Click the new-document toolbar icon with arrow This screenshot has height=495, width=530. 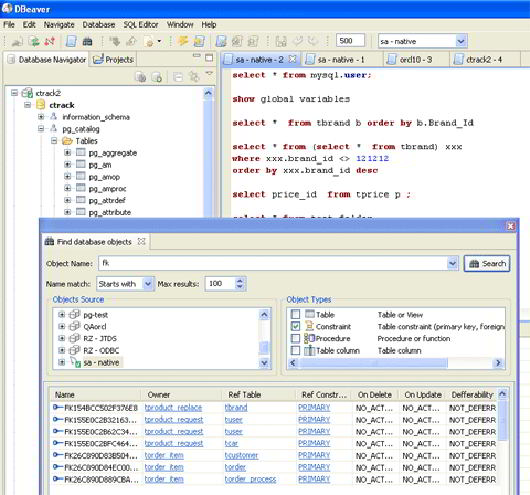[x=149, y=41]
